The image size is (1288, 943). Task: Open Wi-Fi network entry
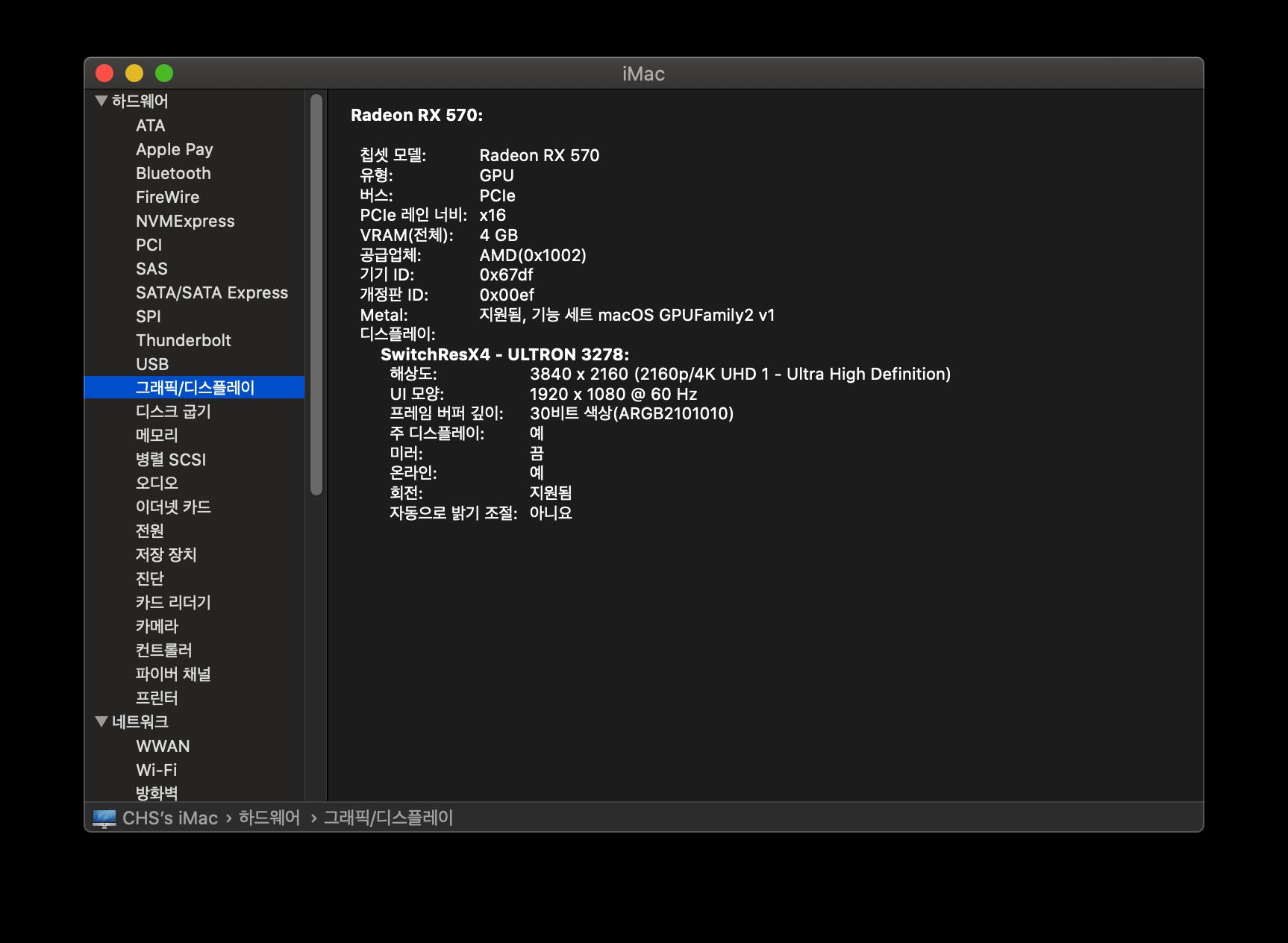[157, 770]
